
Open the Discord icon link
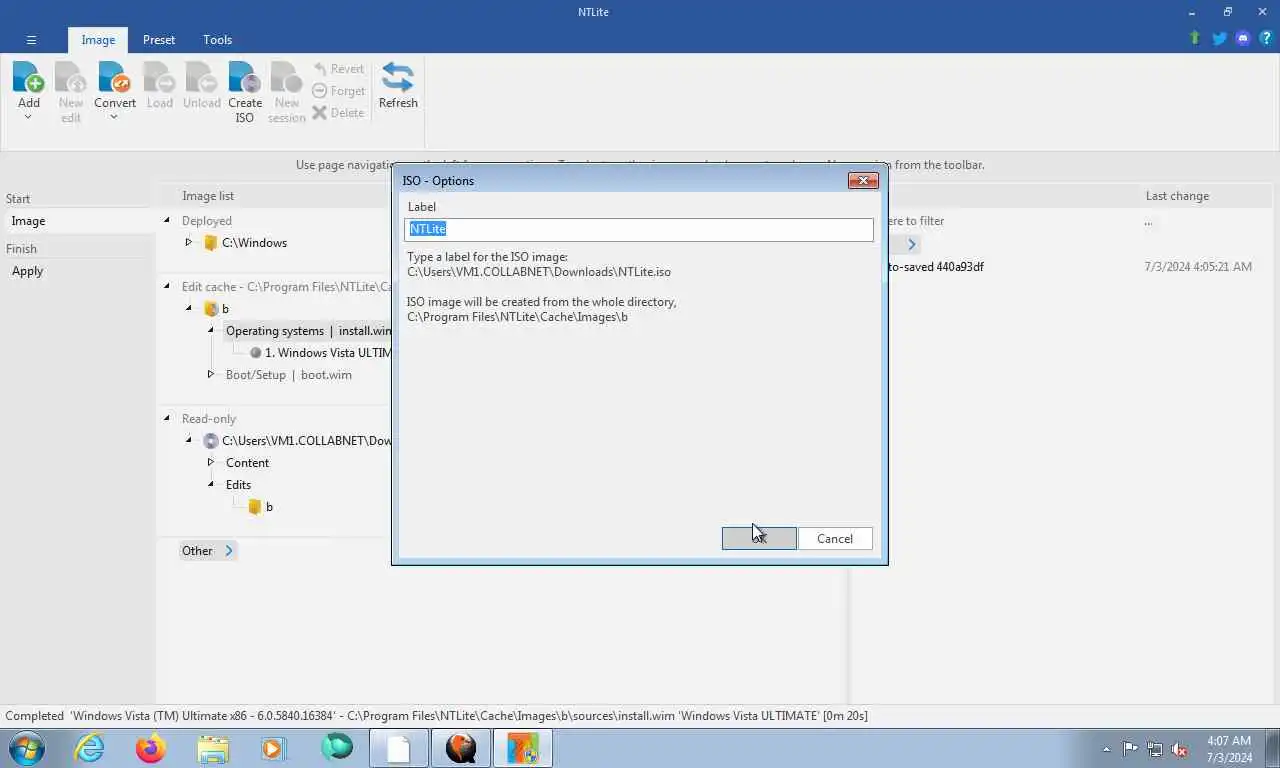point(1243,39)
